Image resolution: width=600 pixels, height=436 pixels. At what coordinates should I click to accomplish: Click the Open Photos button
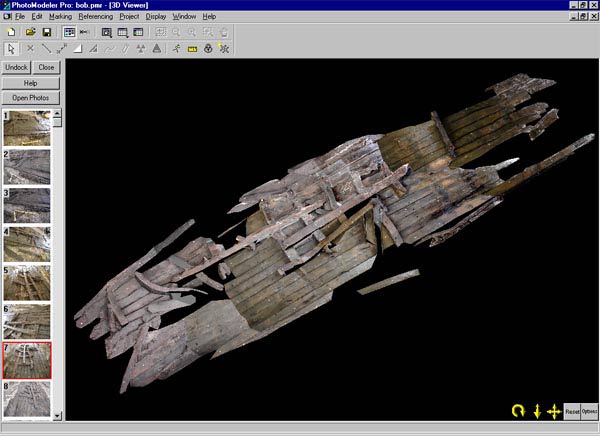(x=31, y=98)
